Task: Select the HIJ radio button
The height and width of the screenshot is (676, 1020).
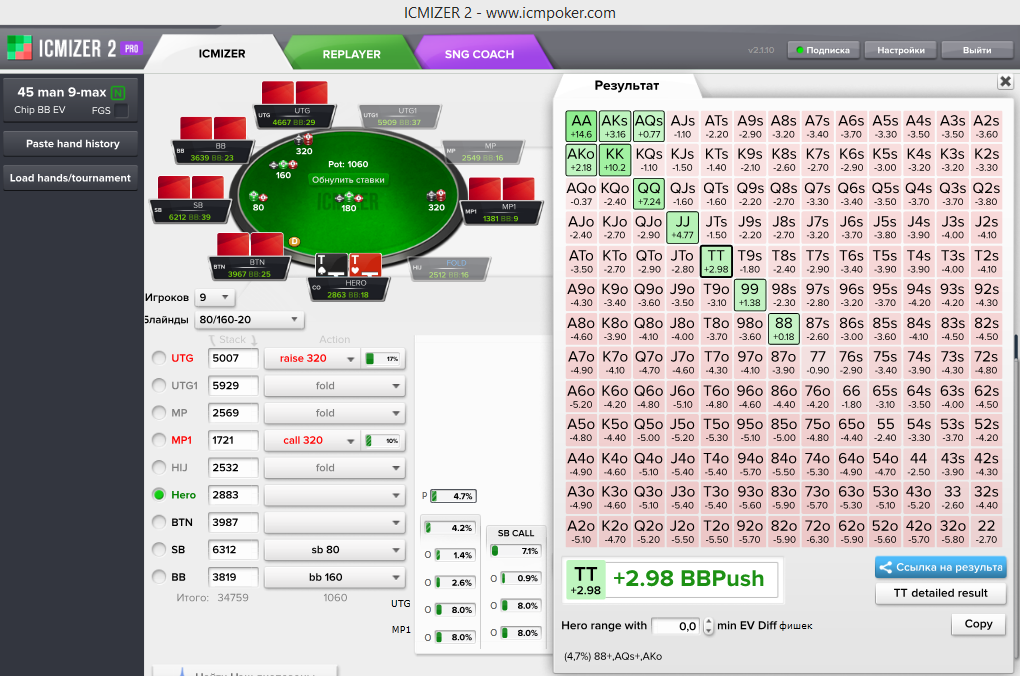Action: tap(159, 467)
